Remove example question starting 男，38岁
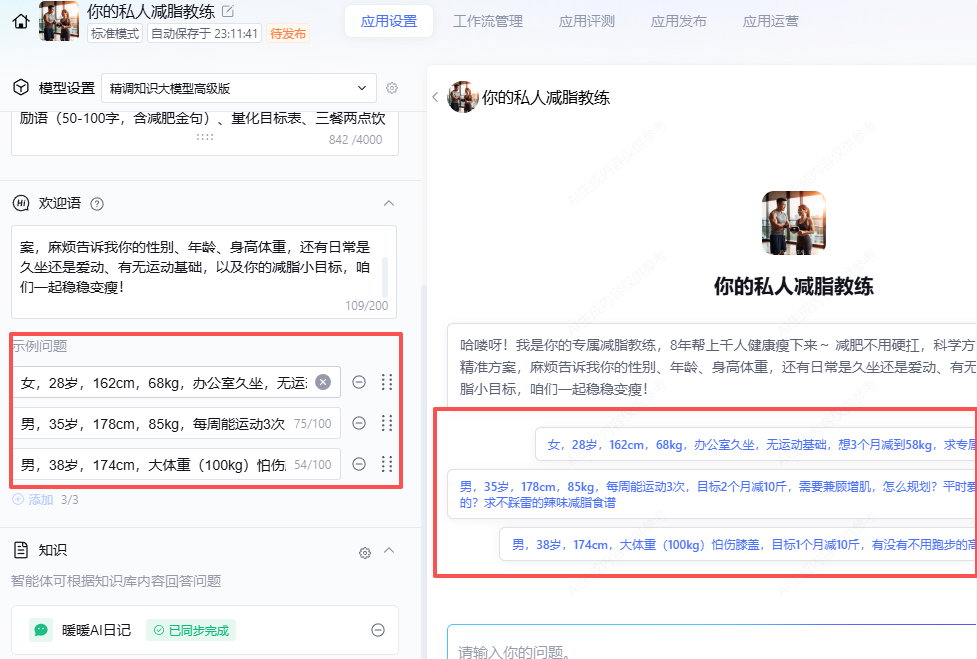 pos(359,464)
